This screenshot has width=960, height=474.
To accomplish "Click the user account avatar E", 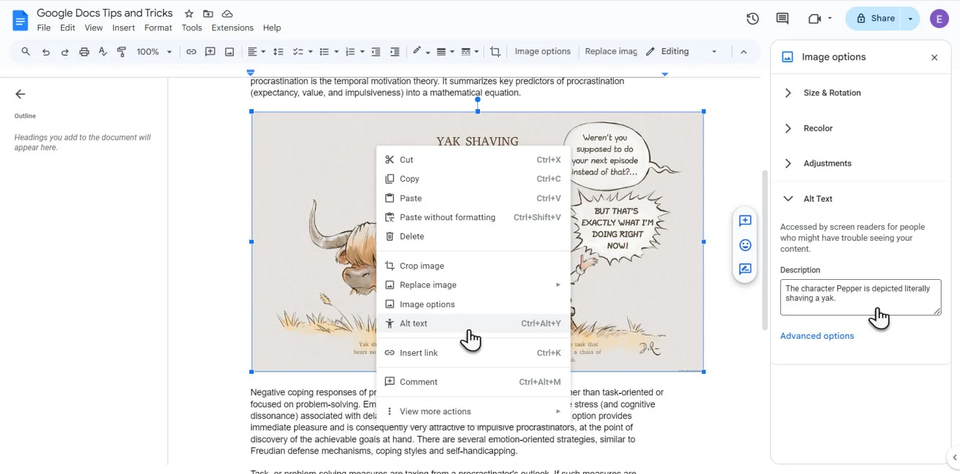I will pyautogui.click(x=939, y=18).
